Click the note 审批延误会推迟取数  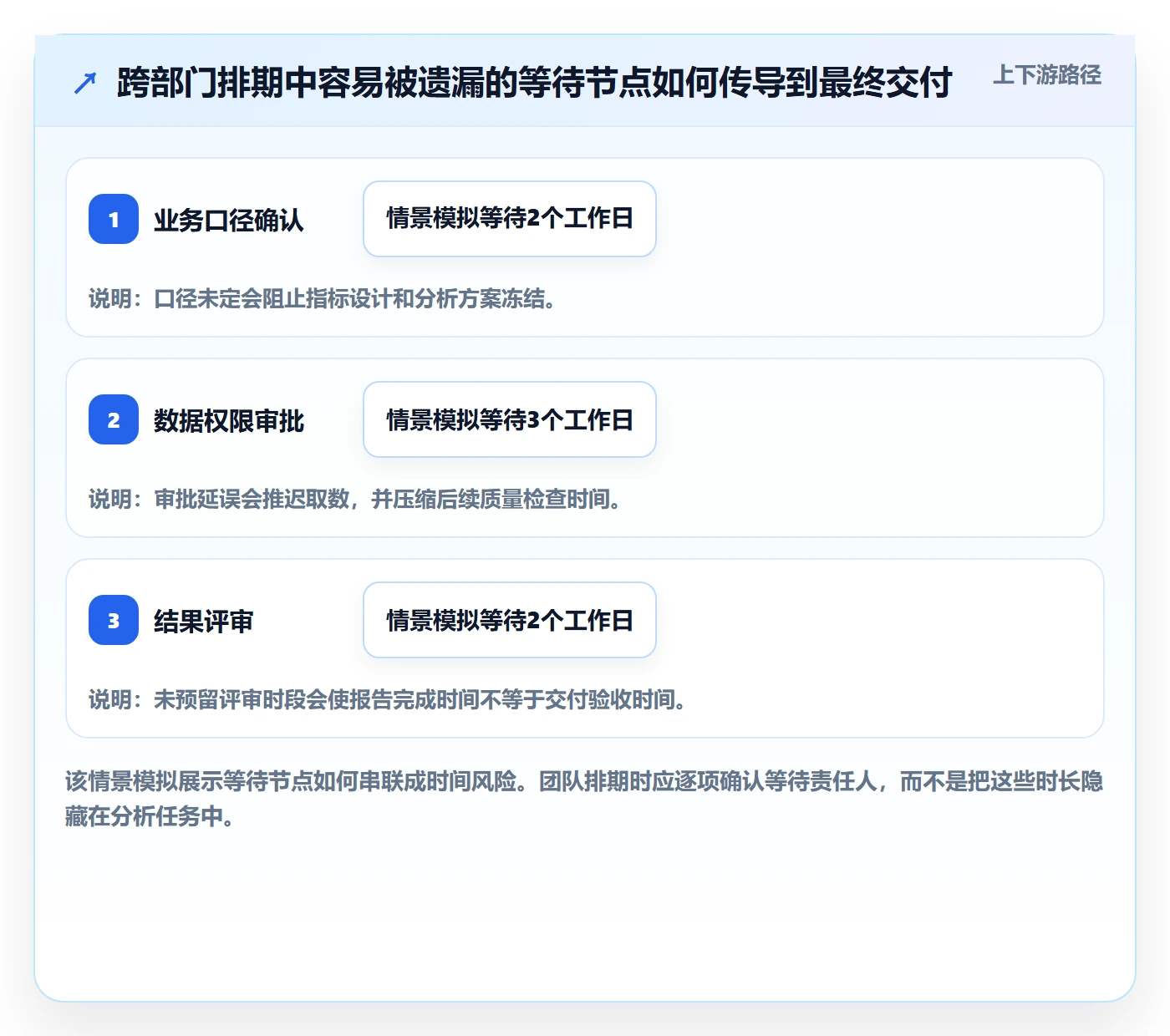pyautogui.click(x=355, y=499)
